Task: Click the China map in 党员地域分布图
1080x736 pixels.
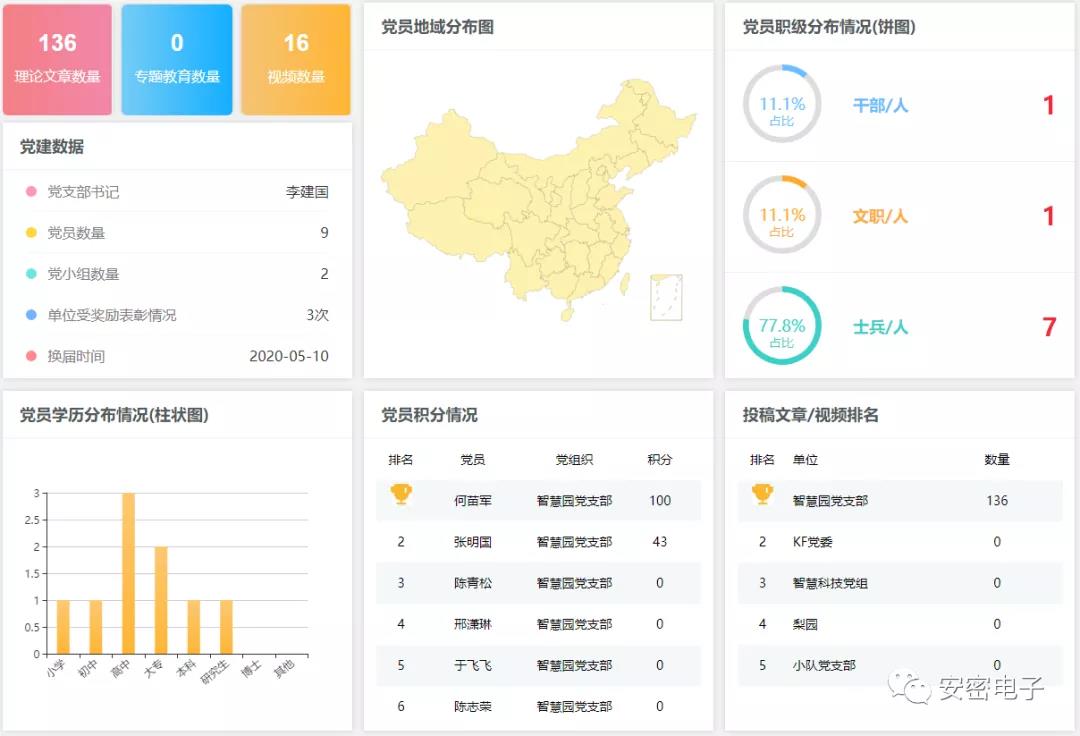Action: [x=530, y=200]
